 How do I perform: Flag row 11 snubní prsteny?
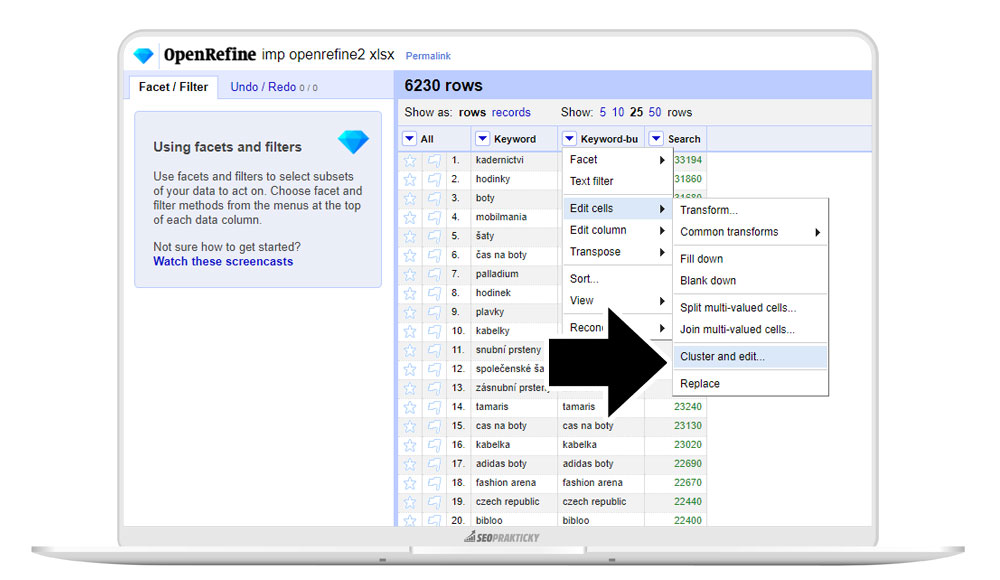pos(434,350)
